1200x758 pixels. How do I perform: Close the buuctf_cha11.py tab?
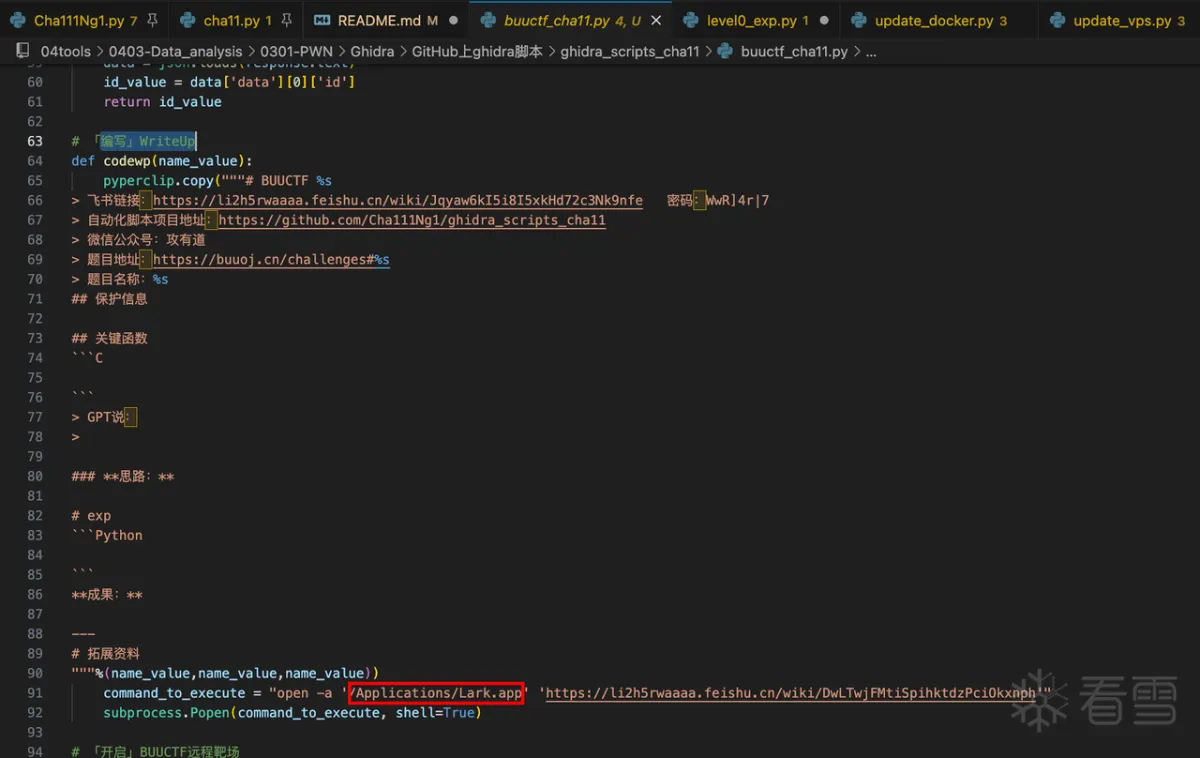(x=658, y=20)
